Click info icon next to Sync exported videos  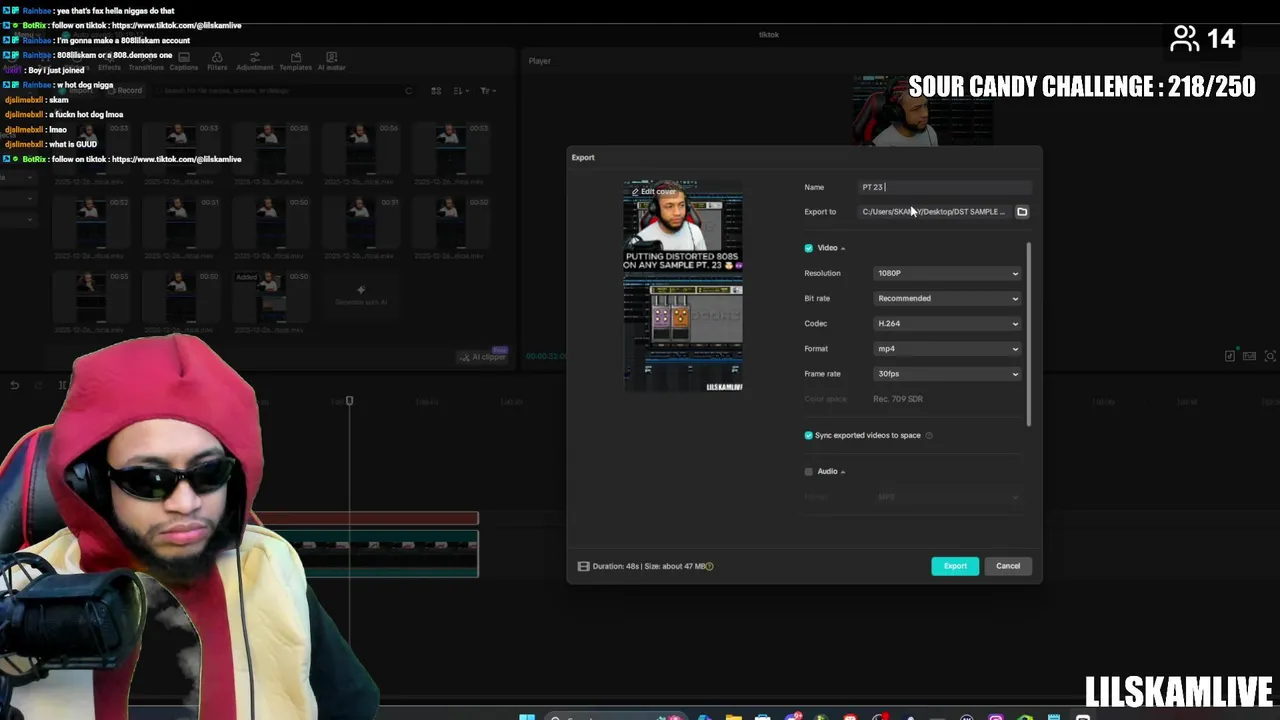pyautogui.click(x=929, y=435)
